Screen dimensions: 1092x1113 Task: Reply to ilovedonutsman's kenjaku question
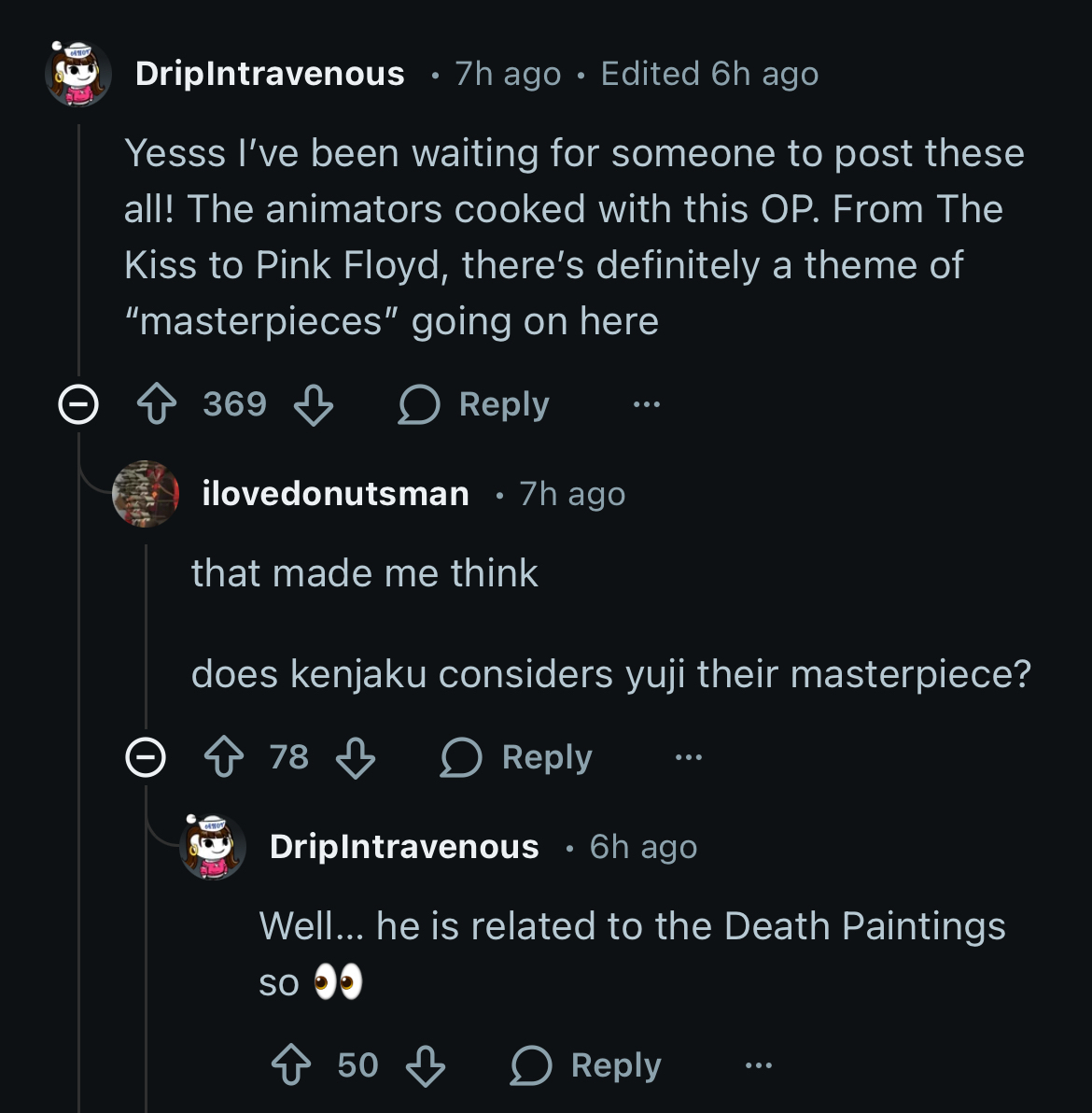point(517,757)
